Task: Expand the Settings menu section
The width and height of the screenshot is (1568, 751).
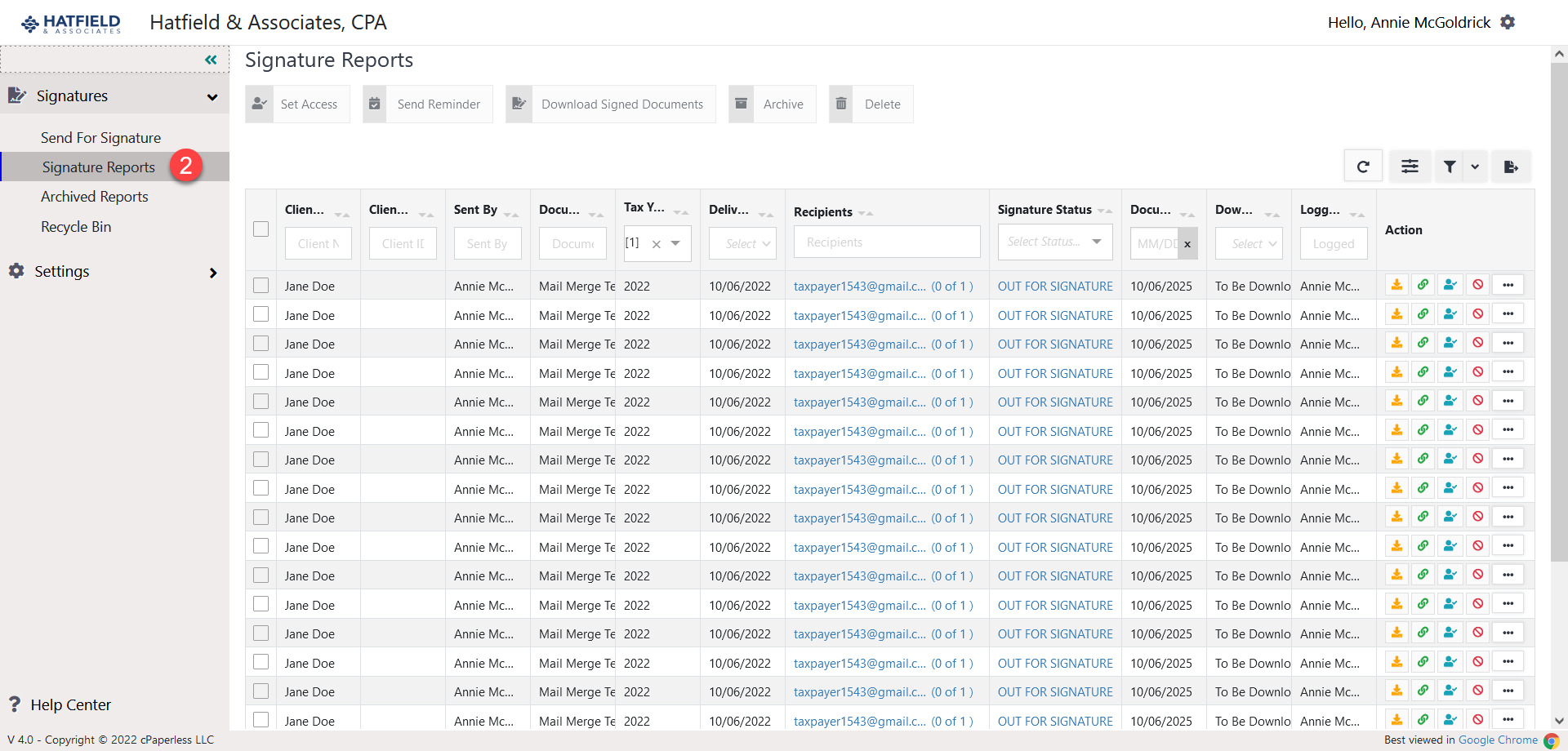Action: point(114,272)
